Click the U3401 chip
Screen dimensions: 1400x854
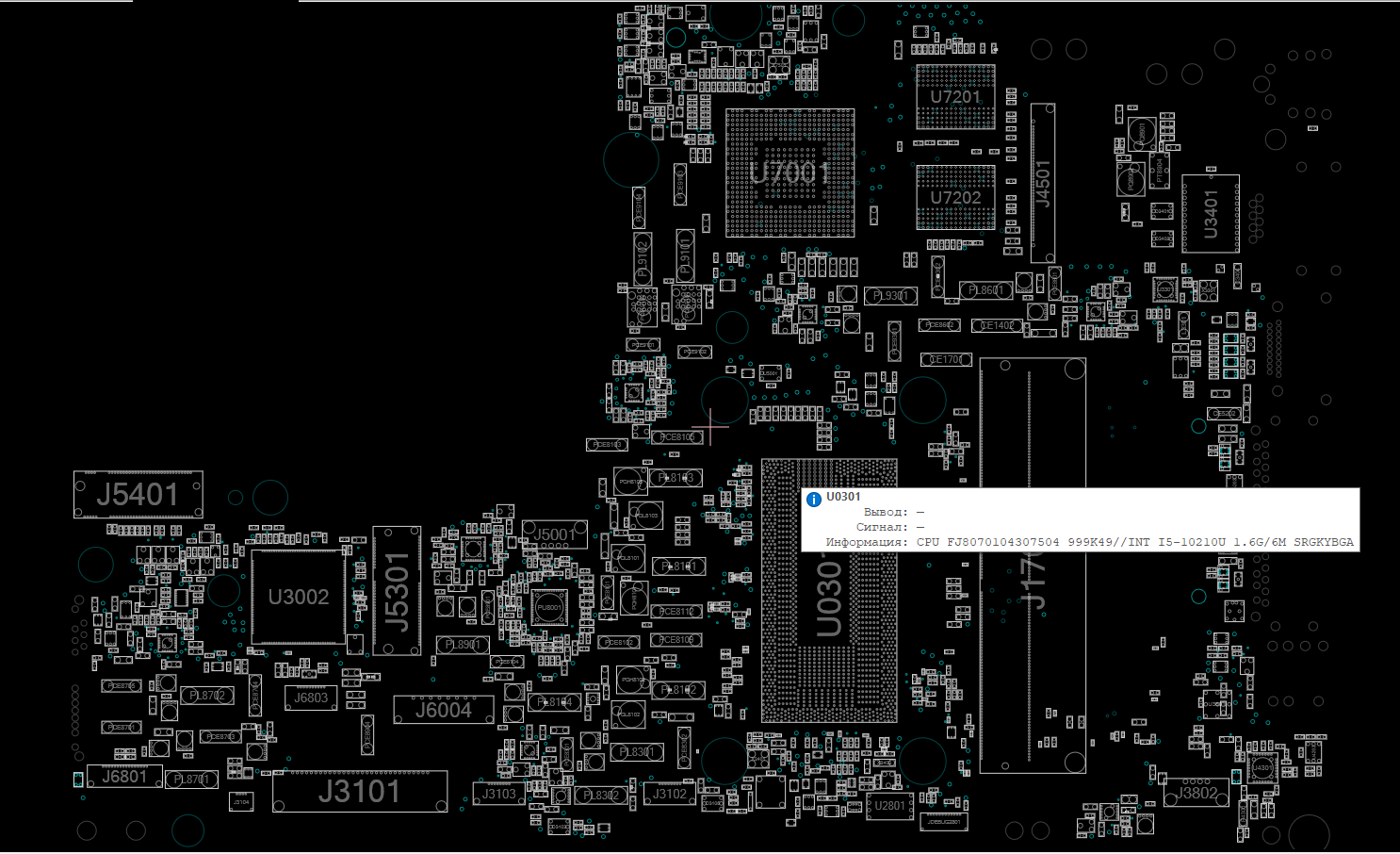1211,214
